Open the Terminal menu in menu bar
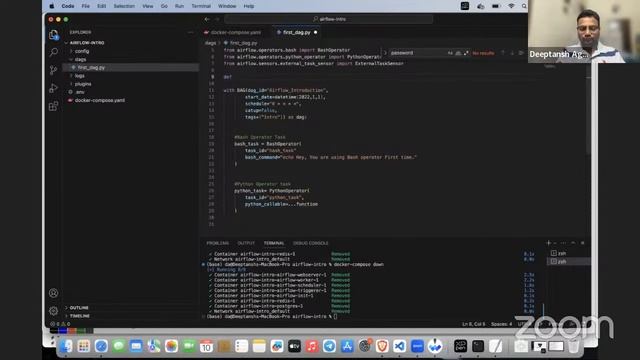640x360 pixels. [201, 6]
